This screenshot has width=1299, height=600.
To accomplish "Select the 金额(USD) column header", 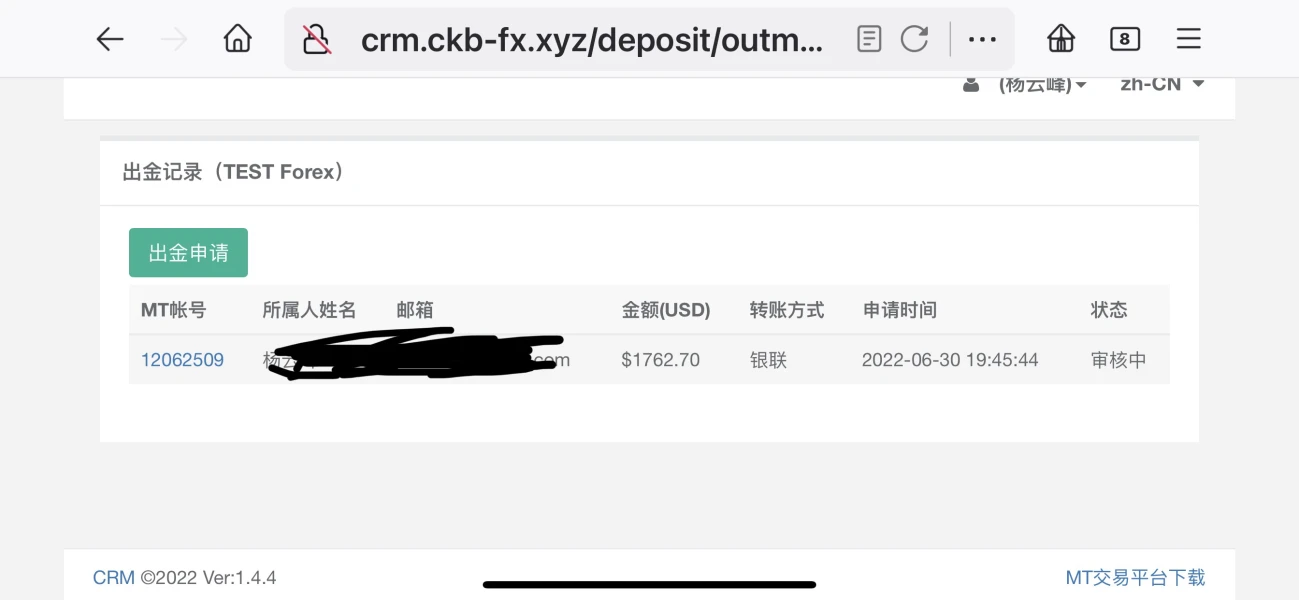I will pyautogui.click(x=666, y=310).
